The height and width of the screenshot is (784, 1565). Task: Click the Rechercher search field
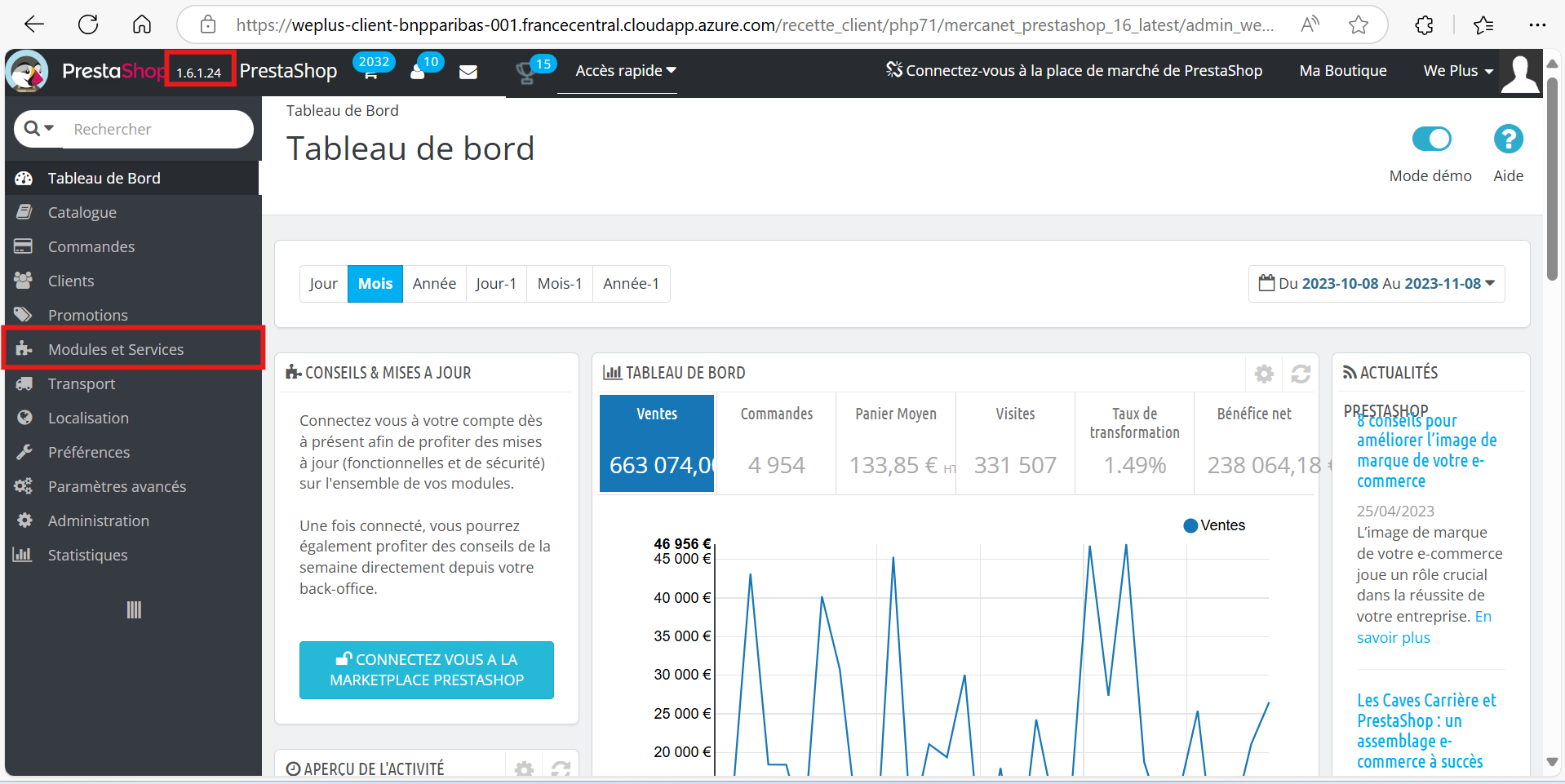tap(158, 129)
